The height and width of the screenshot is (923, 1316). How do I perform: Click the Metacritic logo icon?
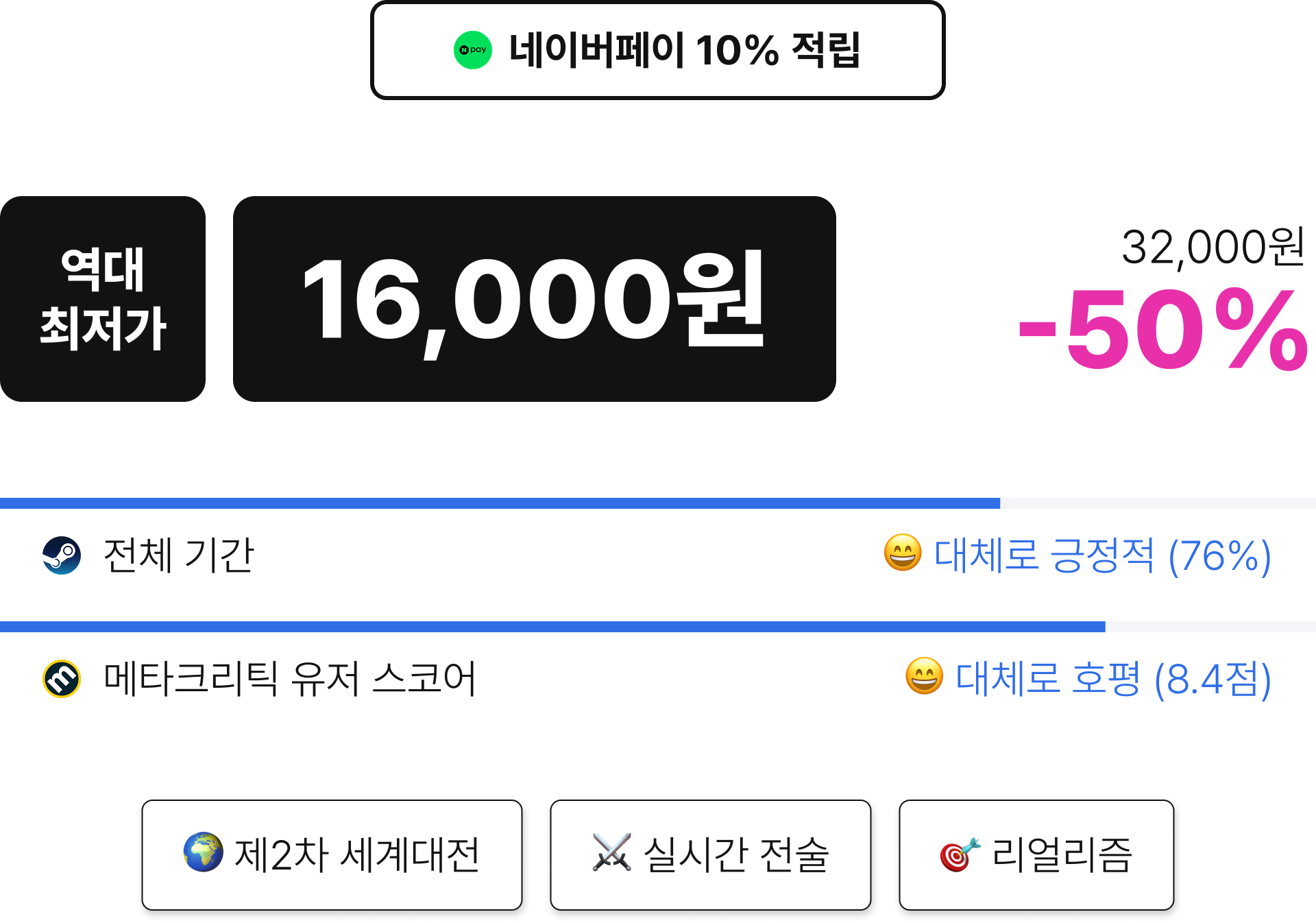(62, 679)
